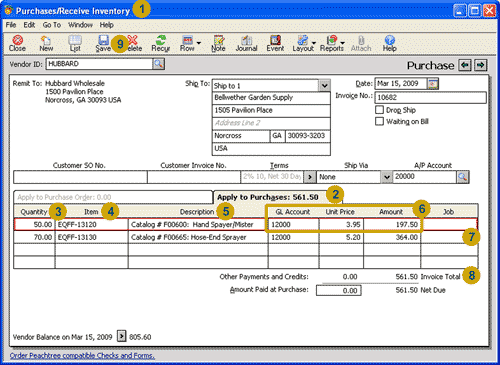The width and height of the screenshot is (500, 365).
Task: Click ship-to street 1505 Pavilion Place
Action: point(271,110)
